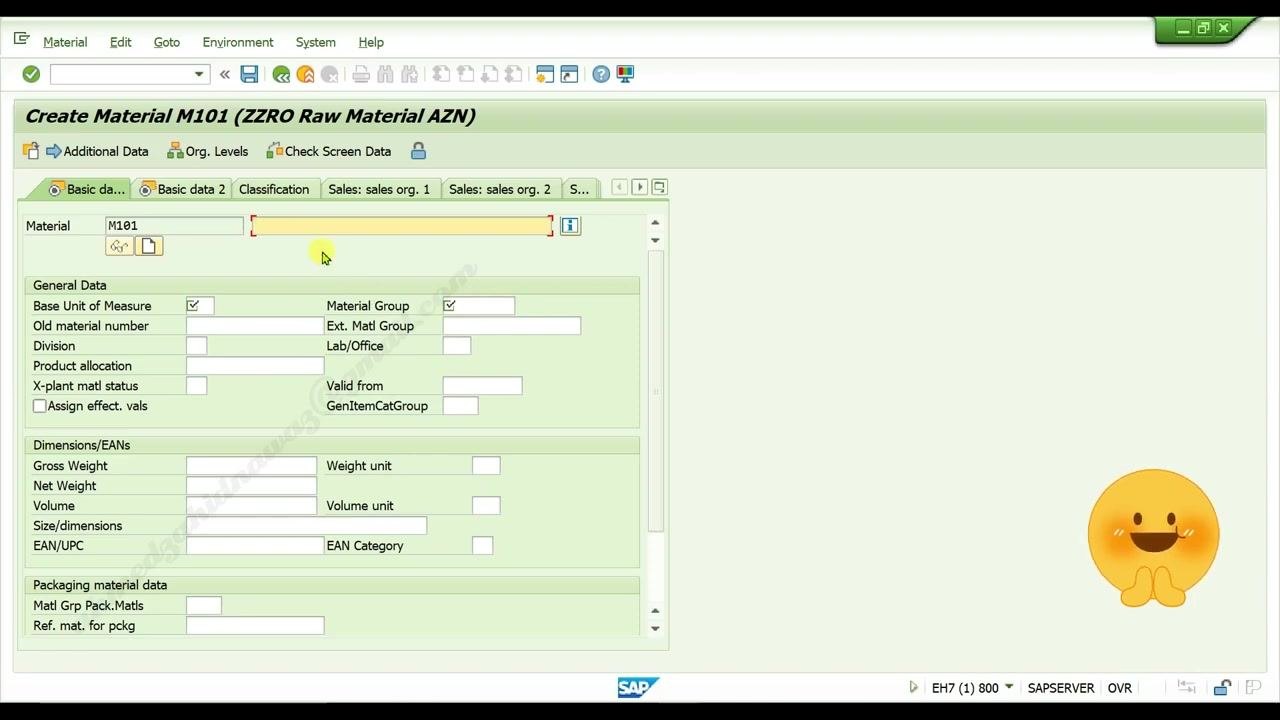Open the SAP window menu icon top-left
The image size is (1280, 720).
[21, 40]
